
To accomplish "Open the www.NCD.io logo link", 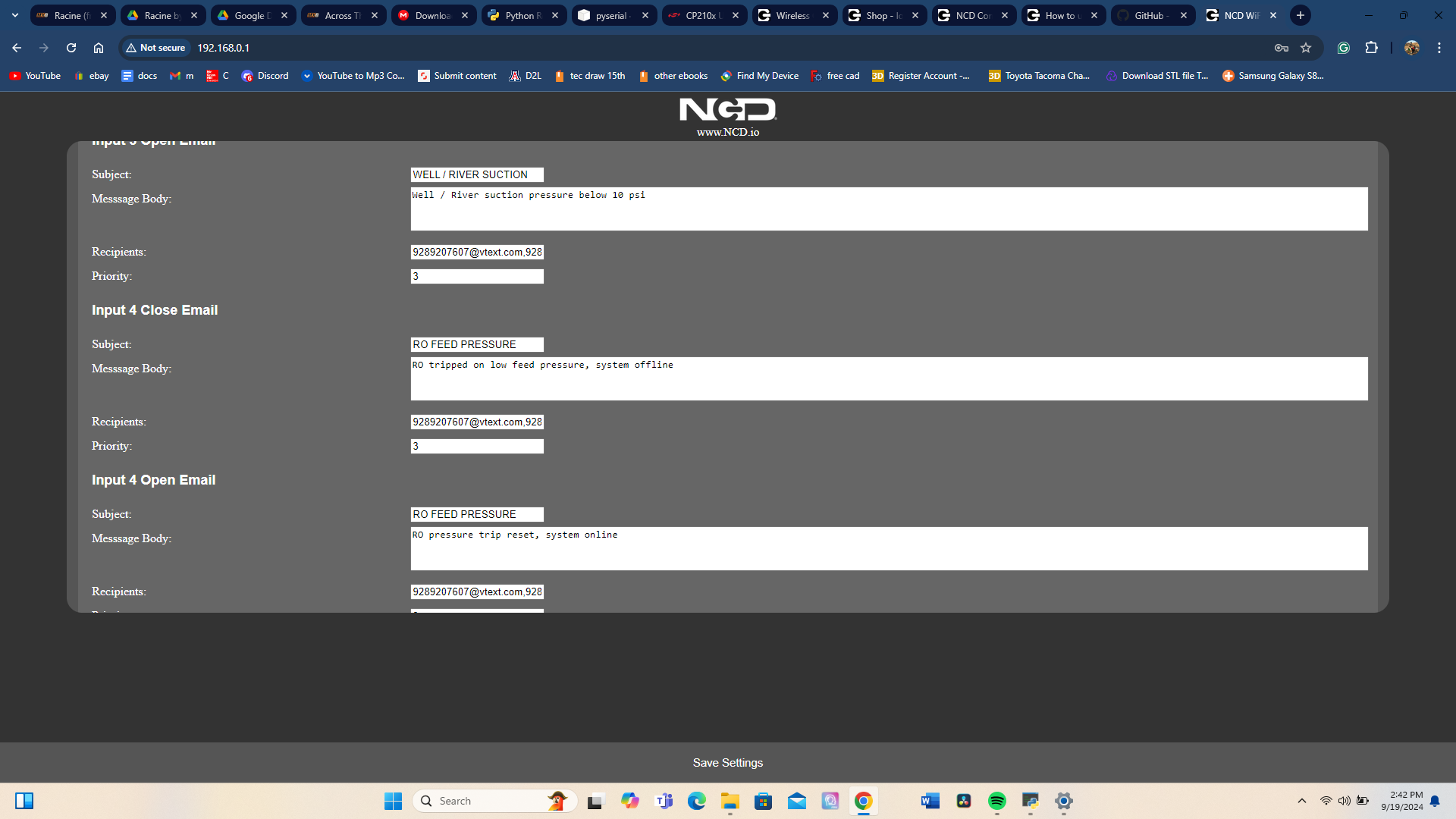I will tap(727, 118).
